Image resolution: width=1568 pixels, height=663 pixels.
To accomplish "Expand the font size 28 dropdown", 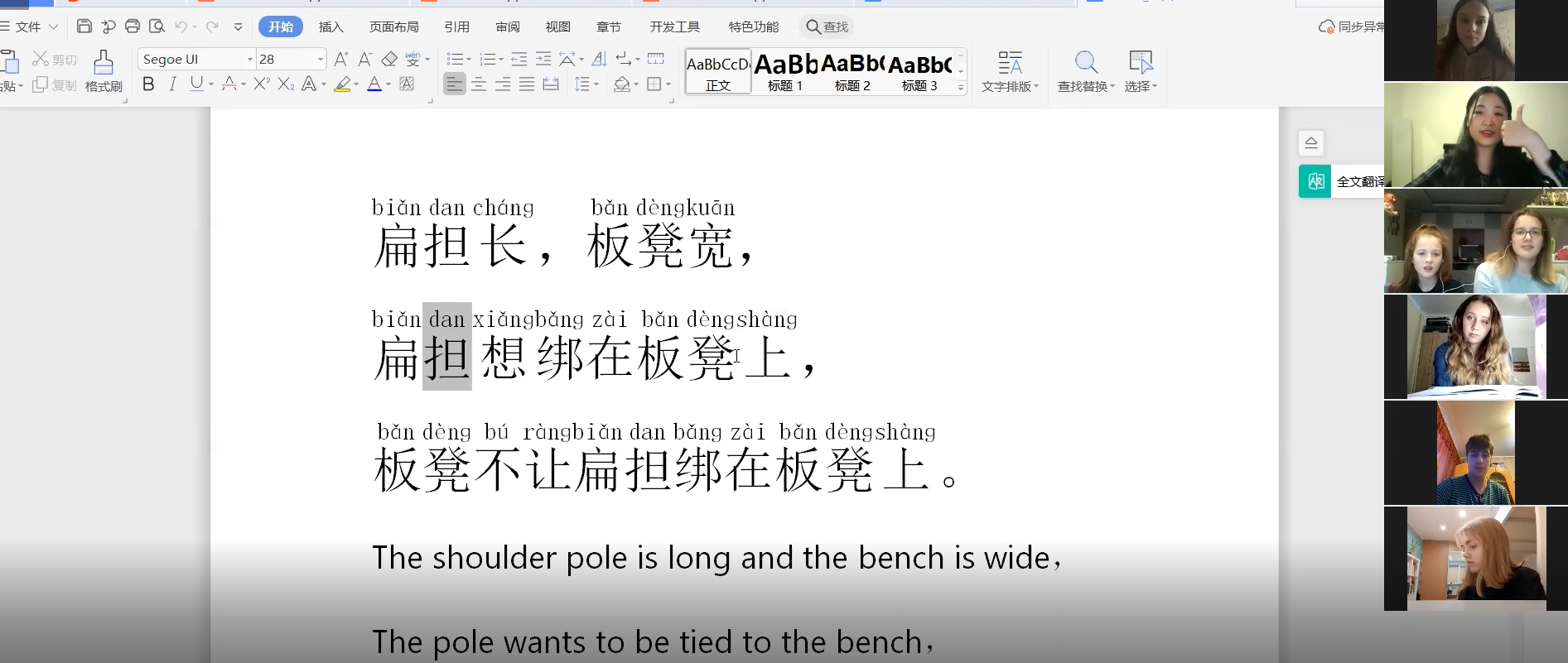I will click(x=321, y=59).
